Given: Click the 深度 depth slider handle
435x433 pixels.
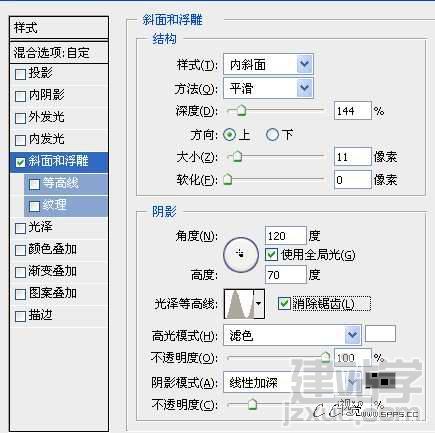Looking at the screenshot, I should click(242, 111).
